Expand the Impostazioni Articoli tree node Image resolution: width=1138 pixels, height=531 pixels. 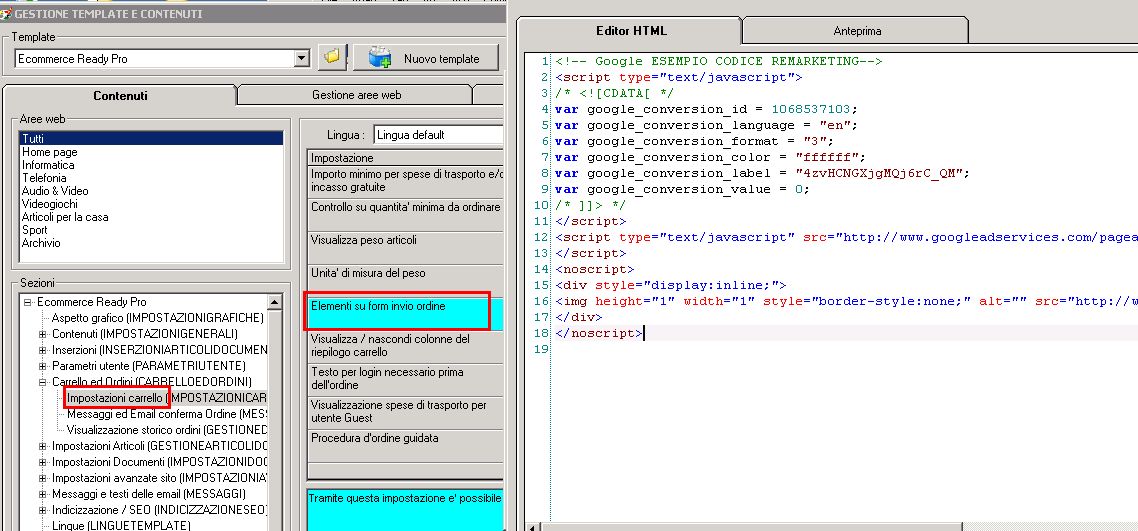[43, 446]
